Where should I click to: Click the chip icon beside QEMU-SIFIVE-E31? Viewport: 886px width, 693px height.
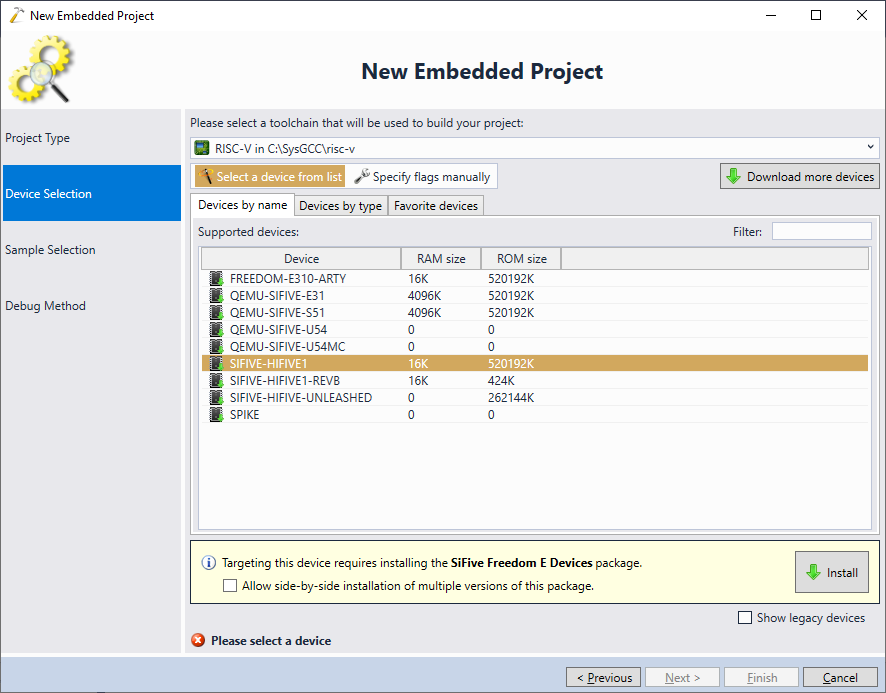[216, 295]
